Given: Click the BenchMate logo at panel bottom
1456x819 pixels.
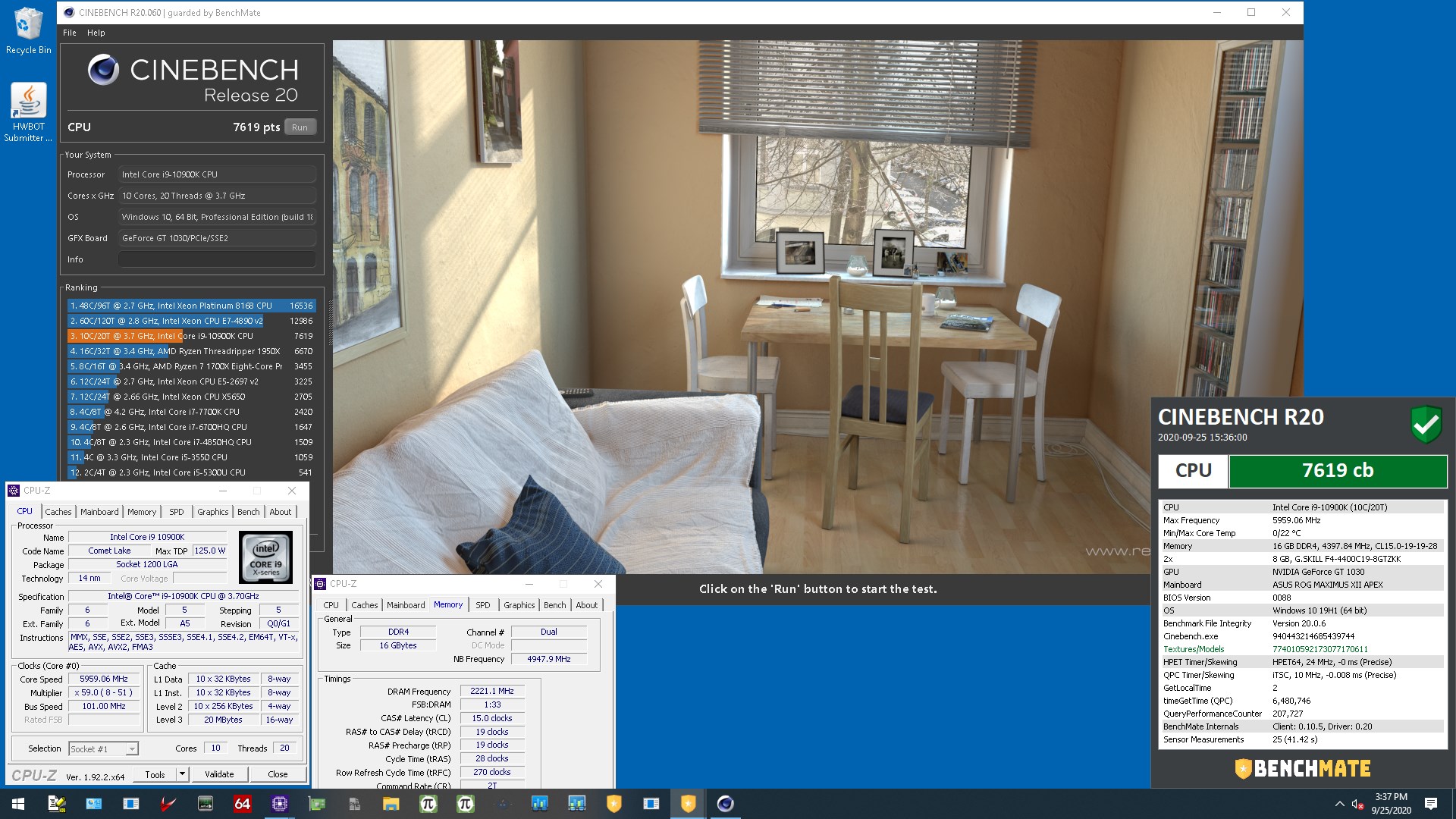Looking at the screenshot, I should pos(1303,768).
